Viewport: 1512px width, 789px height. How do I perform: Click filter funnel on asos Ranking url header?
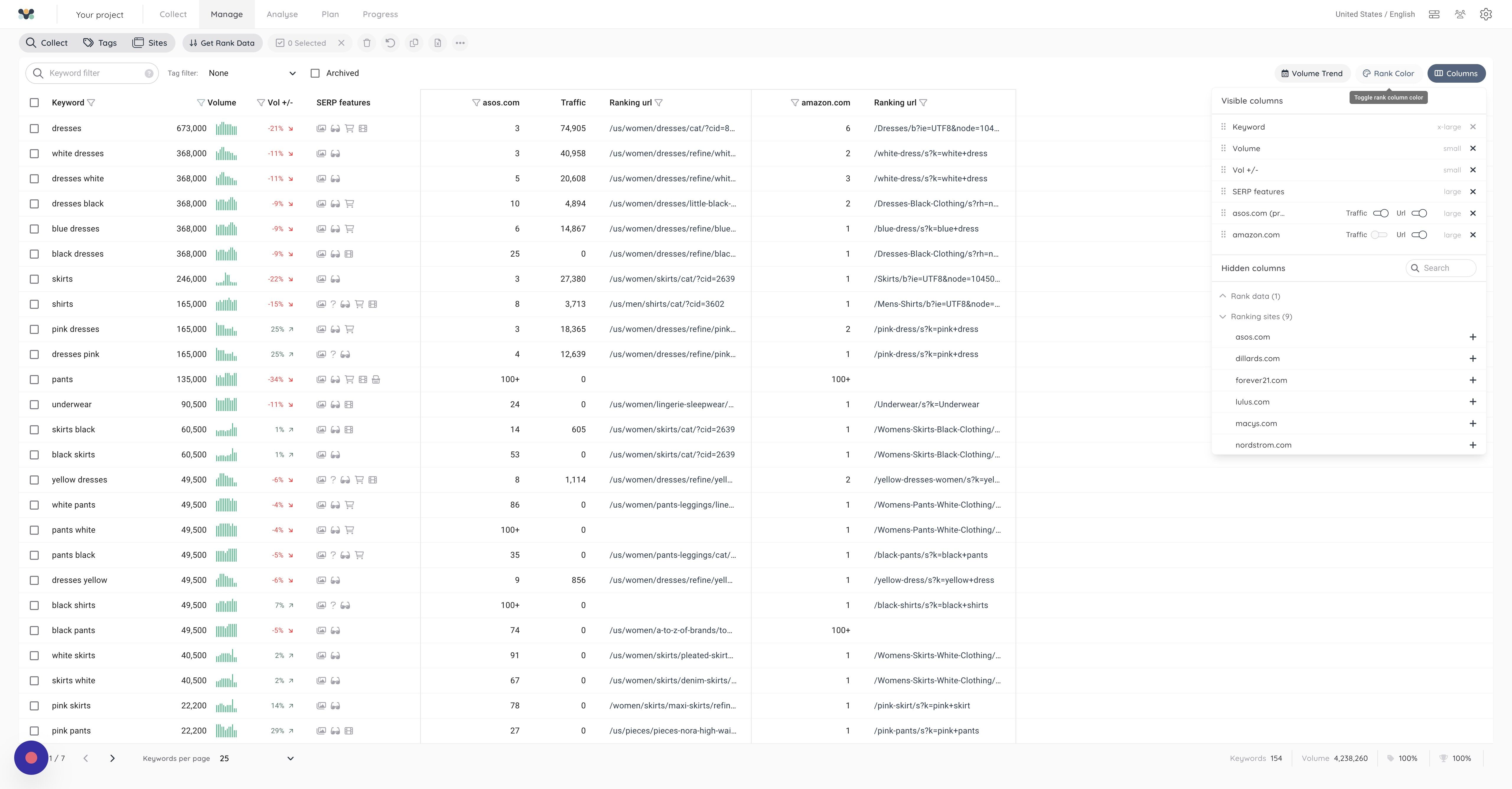click(659, 103)
